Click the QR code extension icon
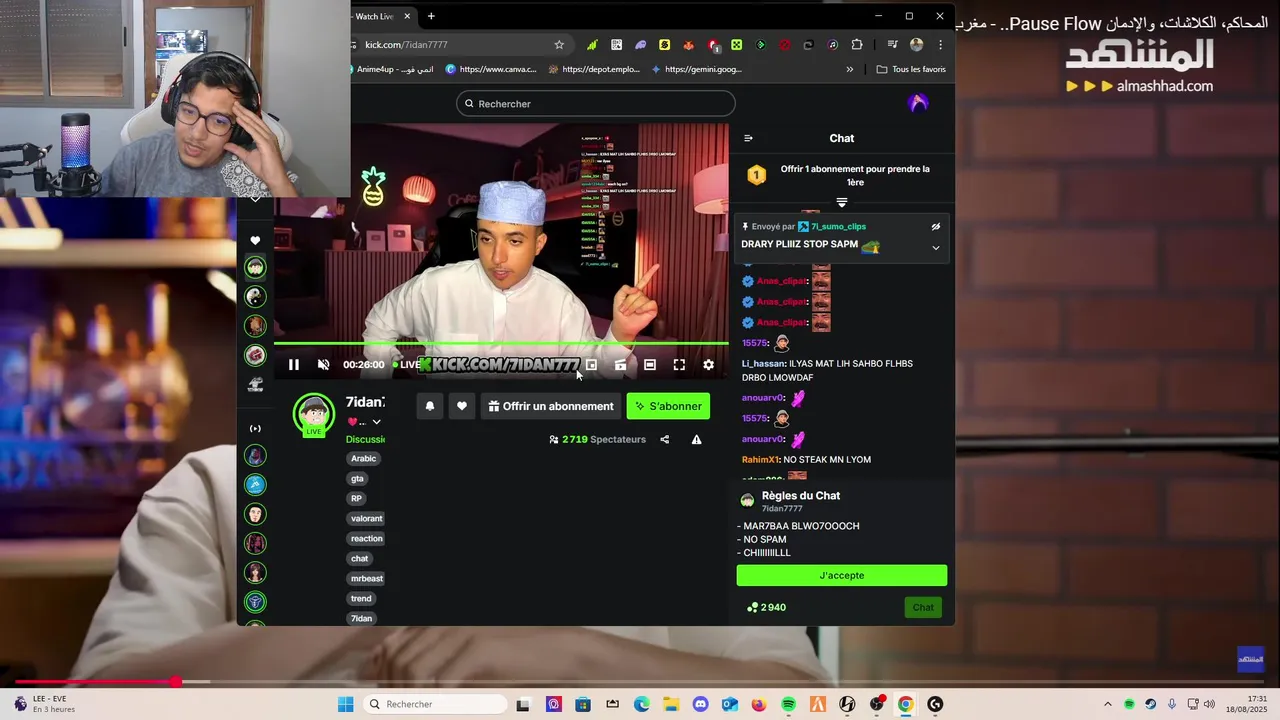Image resolution: width=1280 pixels, height=720 pixels. 616,45
